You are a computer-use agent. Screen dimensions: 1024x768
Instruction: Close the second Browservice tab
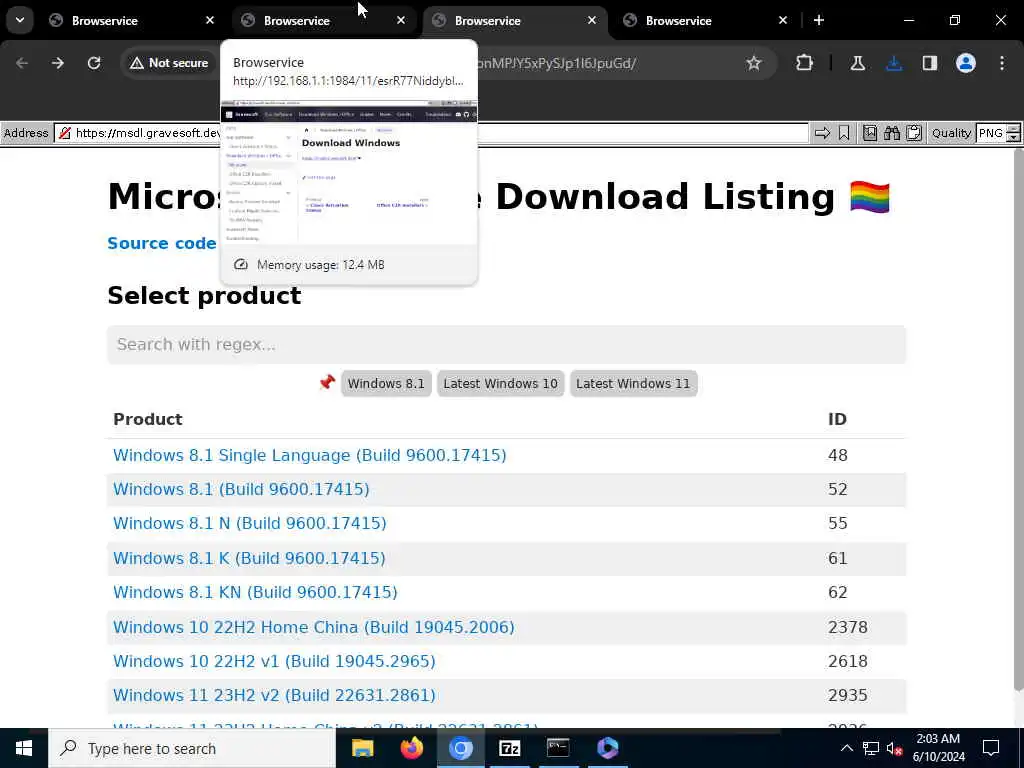(x=401, y=21)
